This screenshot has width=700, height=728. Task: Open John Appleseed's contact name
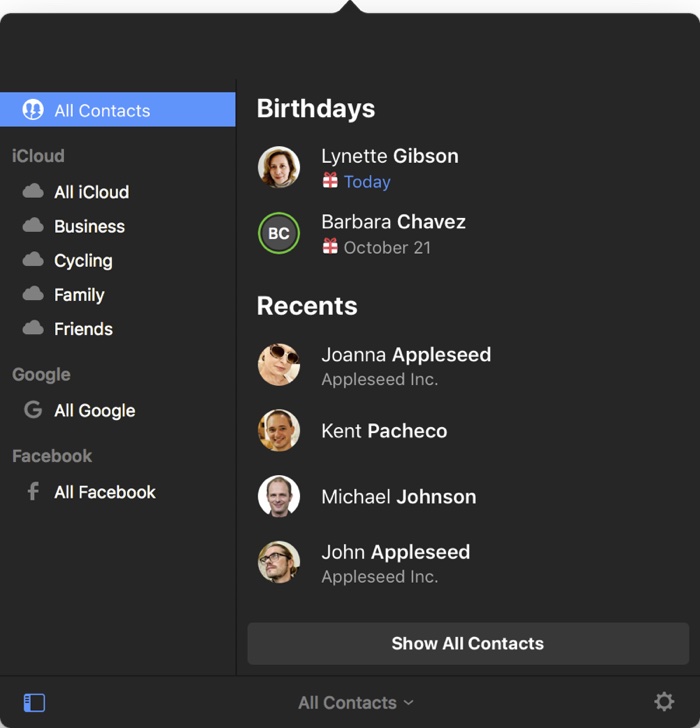(395, 552)
